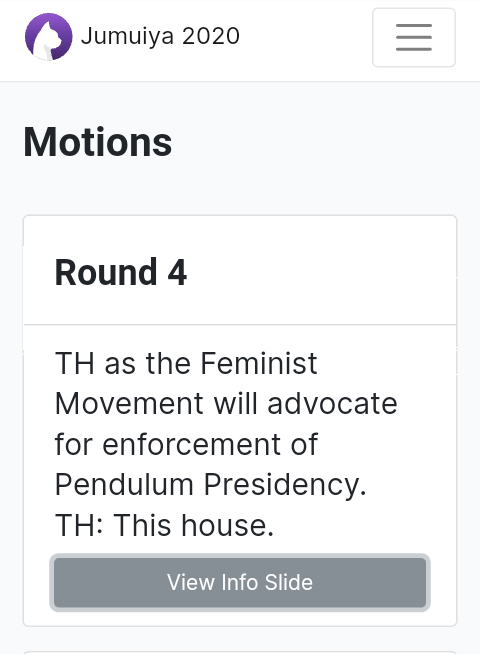Screen dimensions: 480x654
Task: Click the Jumuiya 2020 tournament title
Action: pos(160,36)
